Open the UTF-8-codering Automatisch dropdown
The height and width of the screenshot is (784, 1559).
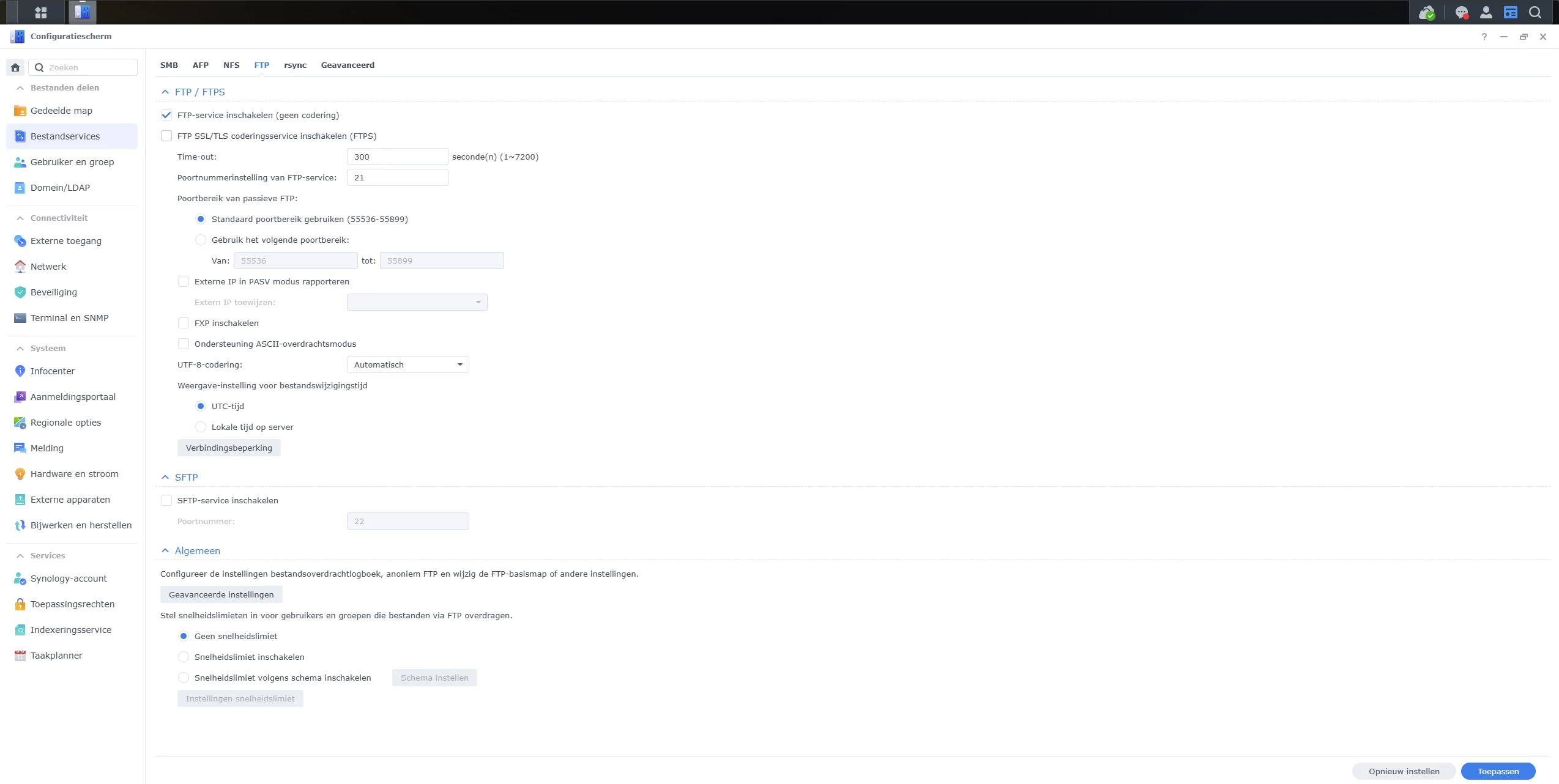[x=407, y=364]
